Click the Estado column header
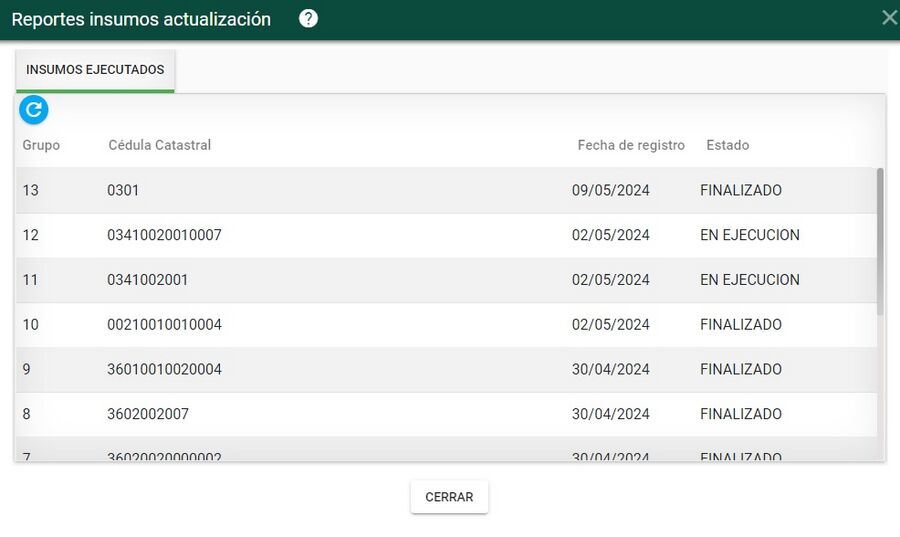The image size is (900, 537). [727, 145]
